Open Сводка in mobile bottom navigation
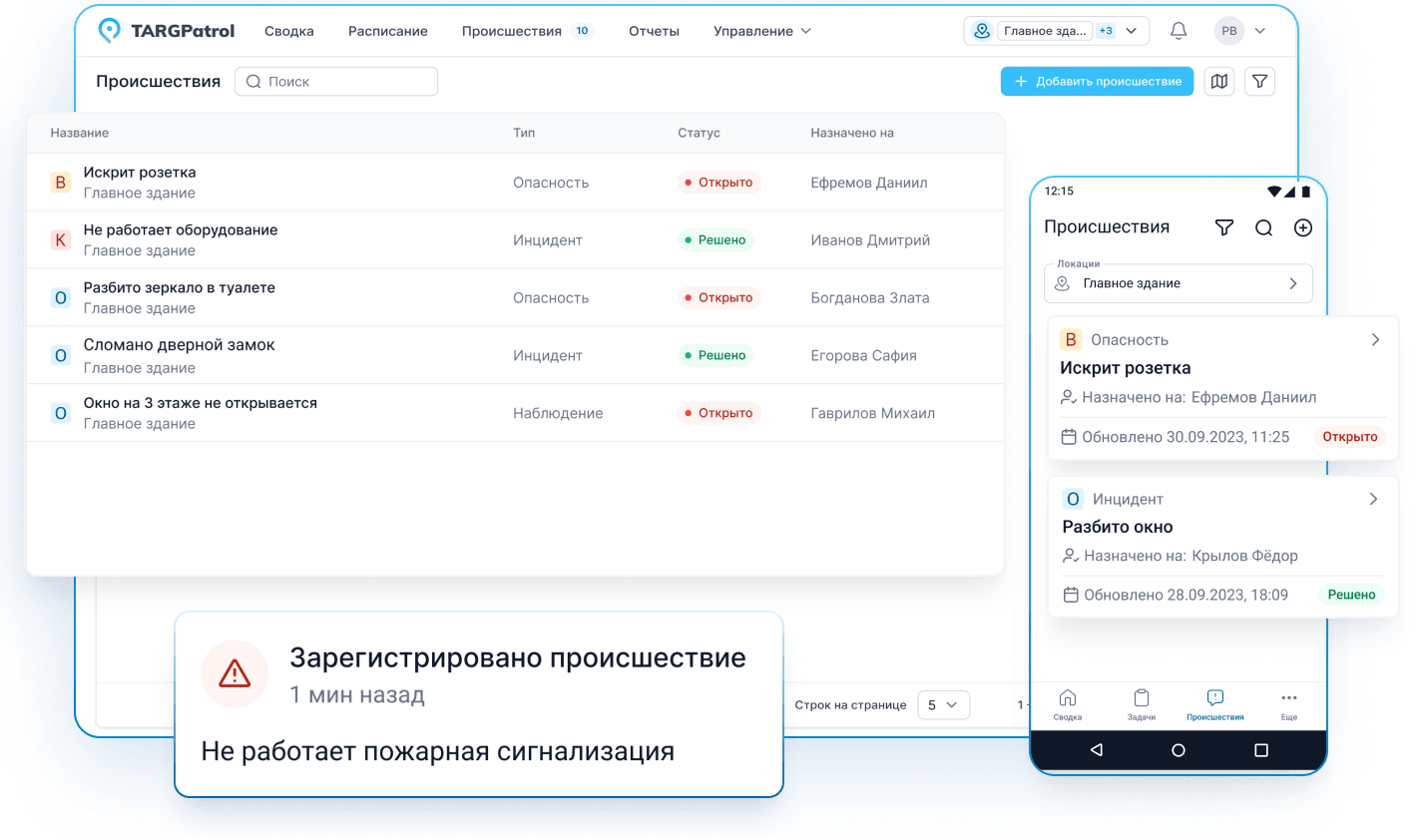Image resolution: width=1427 pixels, height=840 pixels. click(x=1068, y=703)
